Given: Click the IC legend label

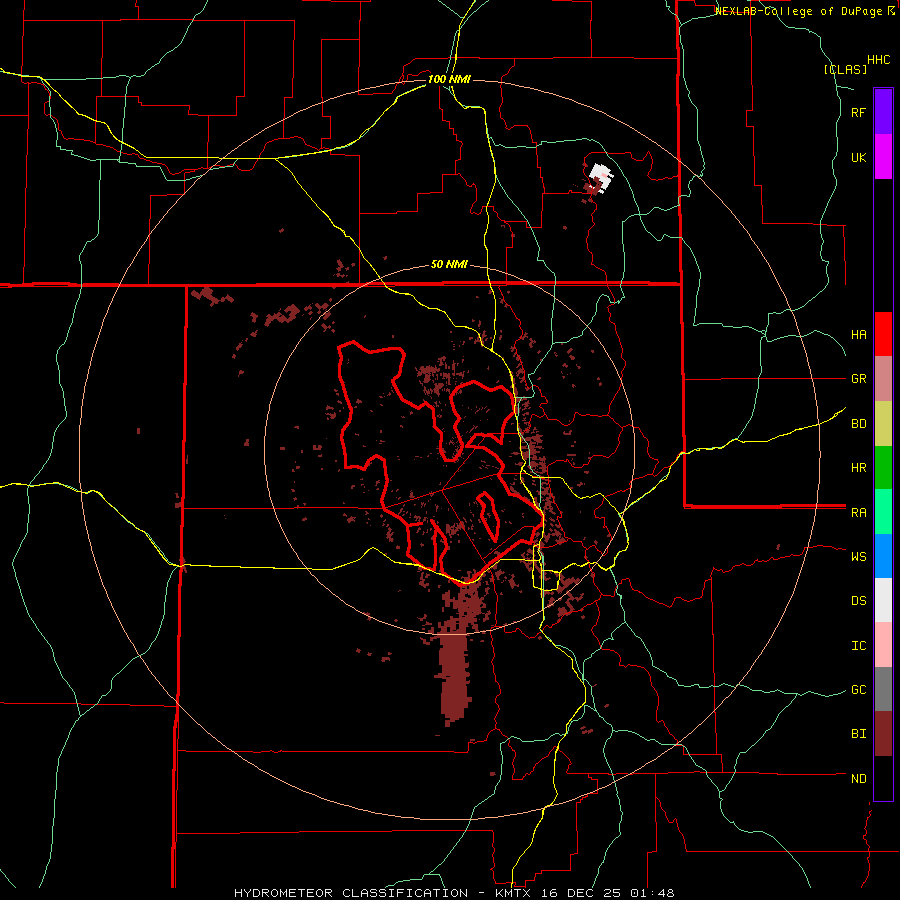Looking at the screenshot, I should pyautogui.click(x=859, y=645).
